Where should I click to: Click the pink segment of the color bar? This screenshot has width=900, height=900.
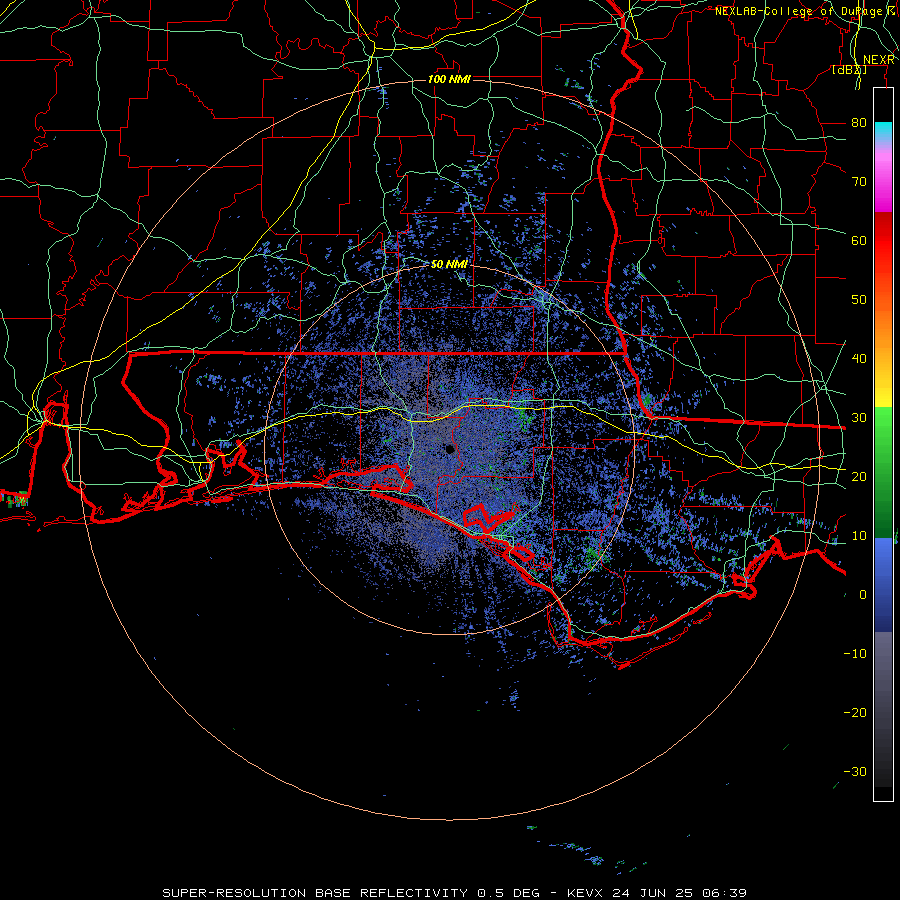pos(883,175)
